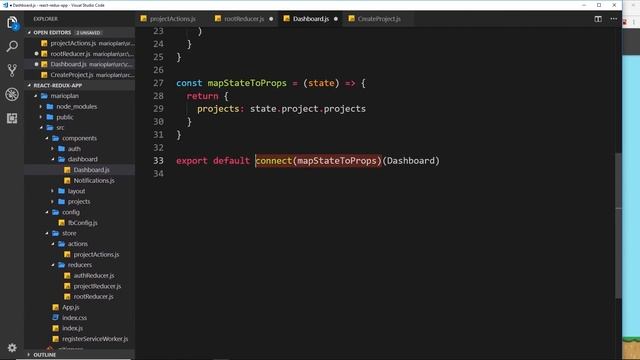
Task: Open the Source Control view
Action: pos(12,70)
